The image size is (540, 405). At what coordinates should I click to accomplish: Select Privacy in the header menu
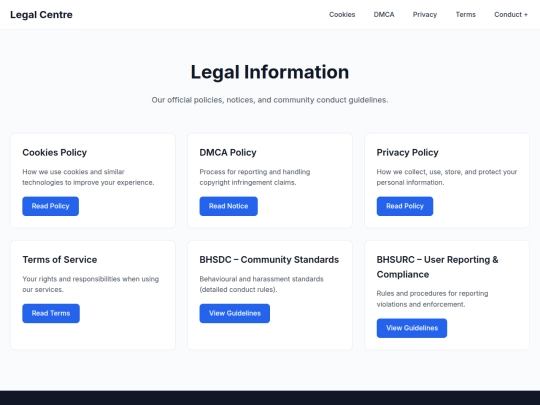[x=425, y=14]
